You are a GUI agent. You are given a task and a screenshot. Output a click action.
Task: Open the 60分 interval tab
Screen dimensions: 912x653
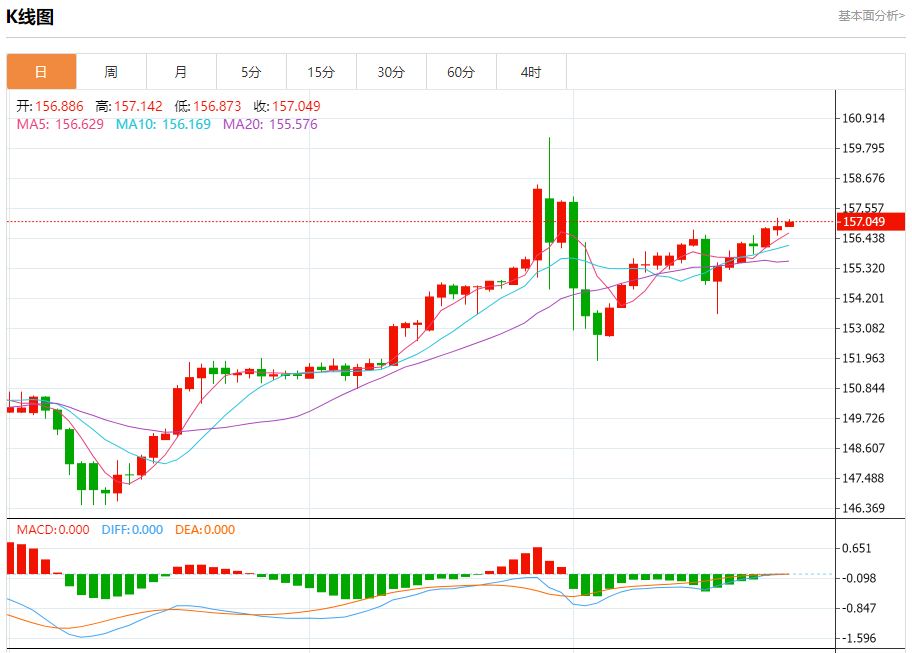(x=461, y=72)
